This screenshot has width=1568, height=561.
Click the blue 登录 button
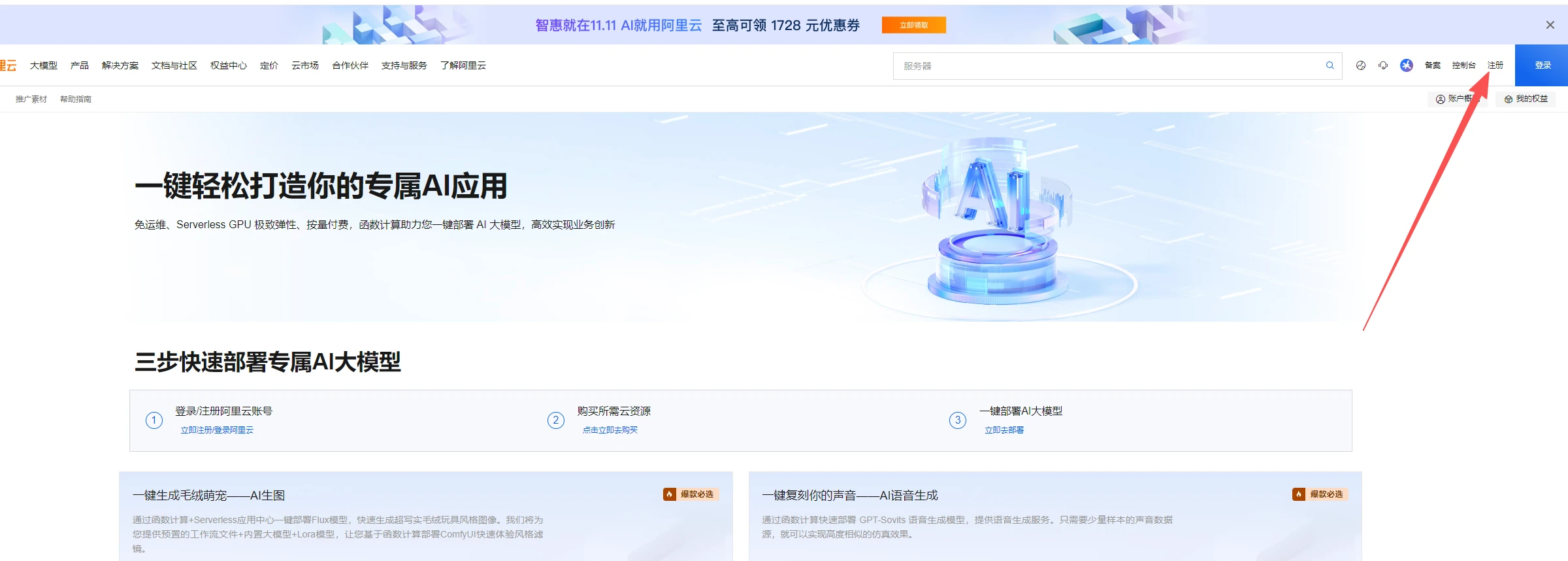(x=1542, y=65)
